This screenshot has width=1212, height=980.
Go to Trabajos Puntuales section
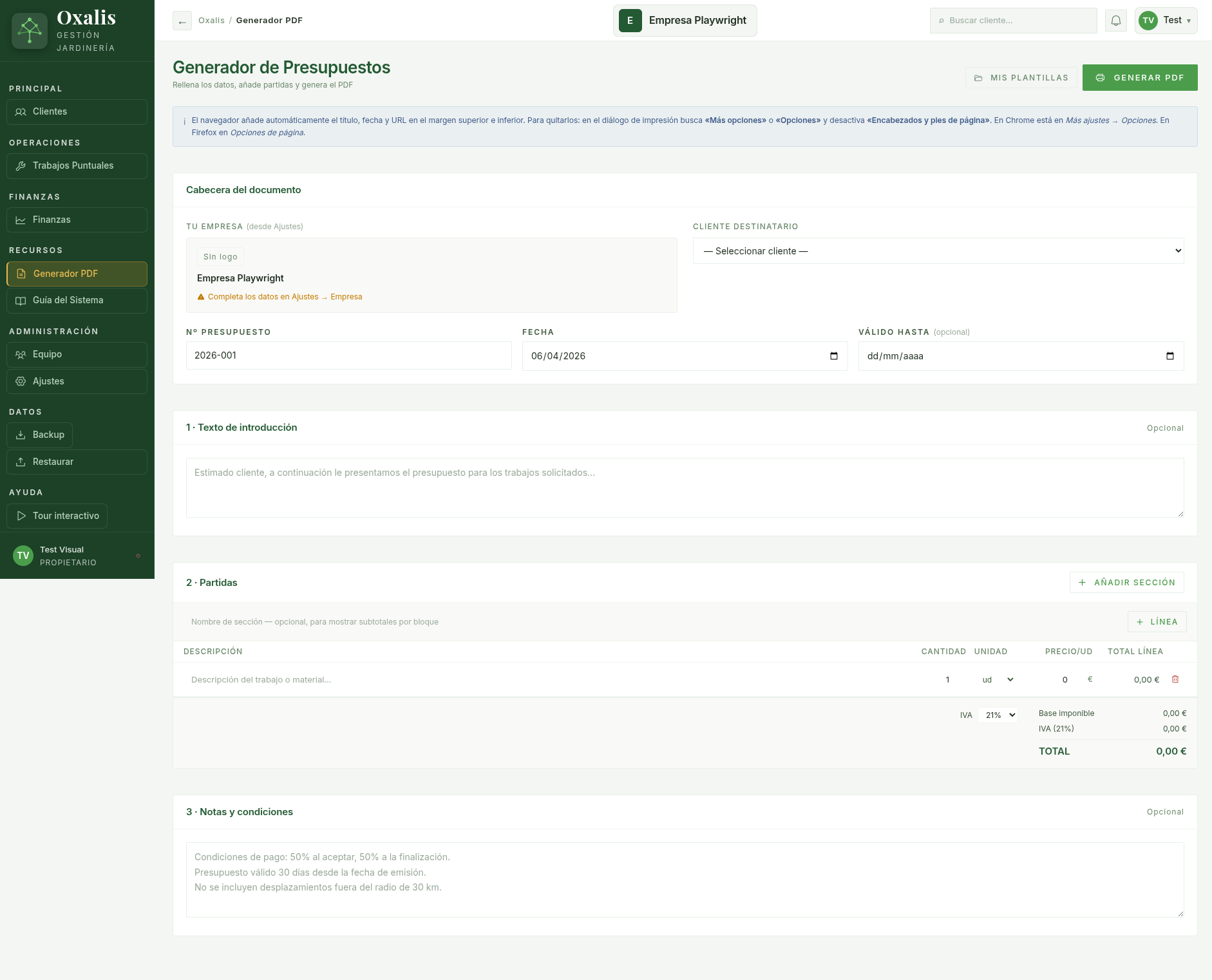tap(77, 166)
